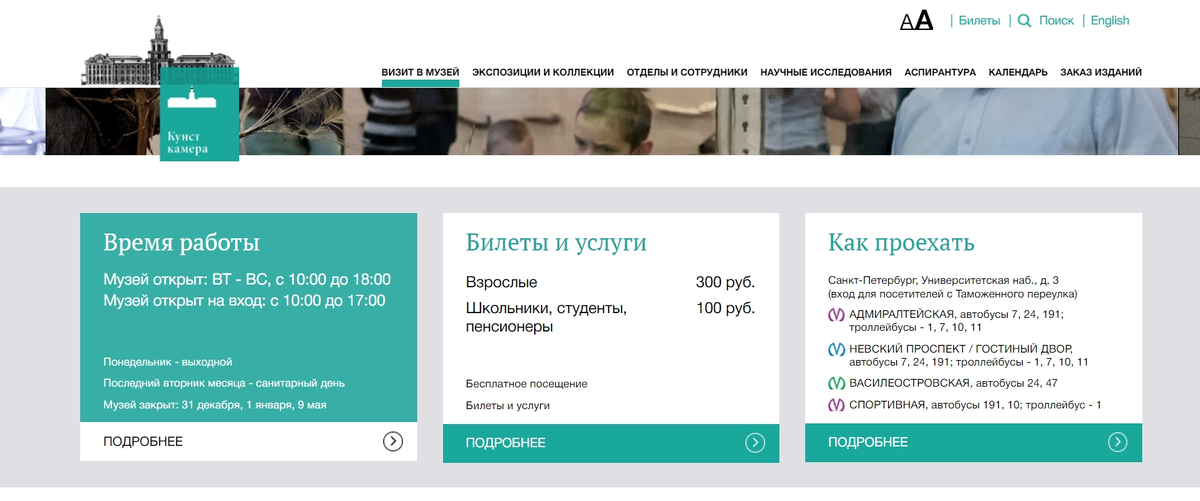Screen dimensions: 1200x501
Task: Click Подробнее under Время работы
Action: pyautogui.click(x=143, y=442)
